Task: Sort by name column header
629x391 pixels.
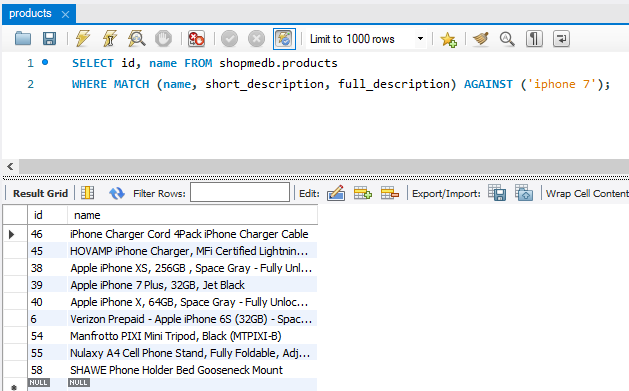Action: click(192, 215)
